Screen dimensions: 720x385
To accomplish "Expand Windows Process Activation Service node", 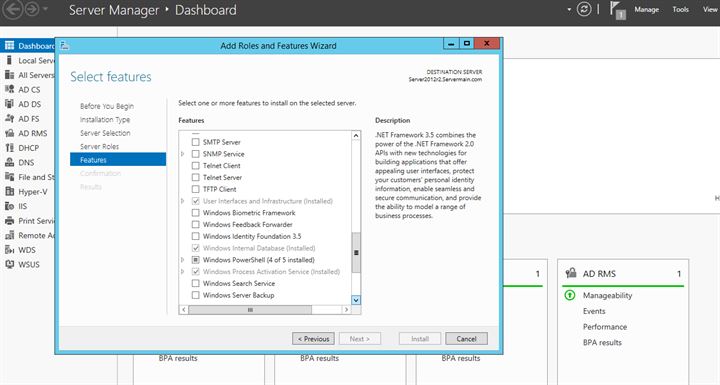I will point(183,272).
